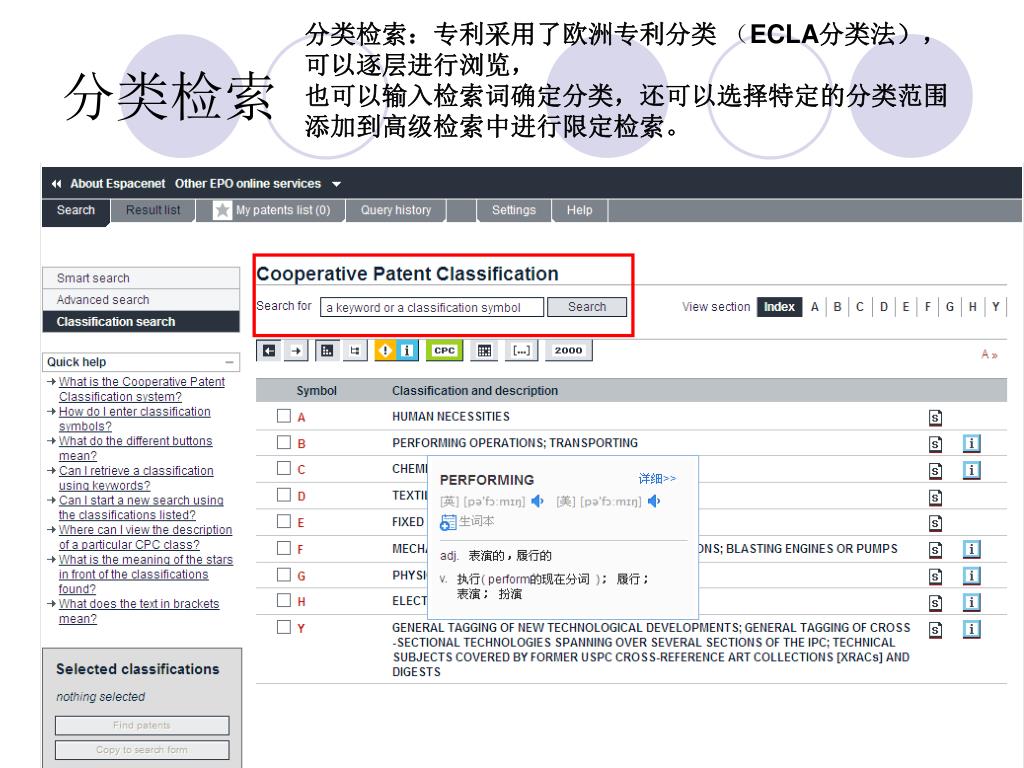The width and height of the screenshot is (1024, 768).
Task: Open the Search tab
Action: click(x=75, y=210)
